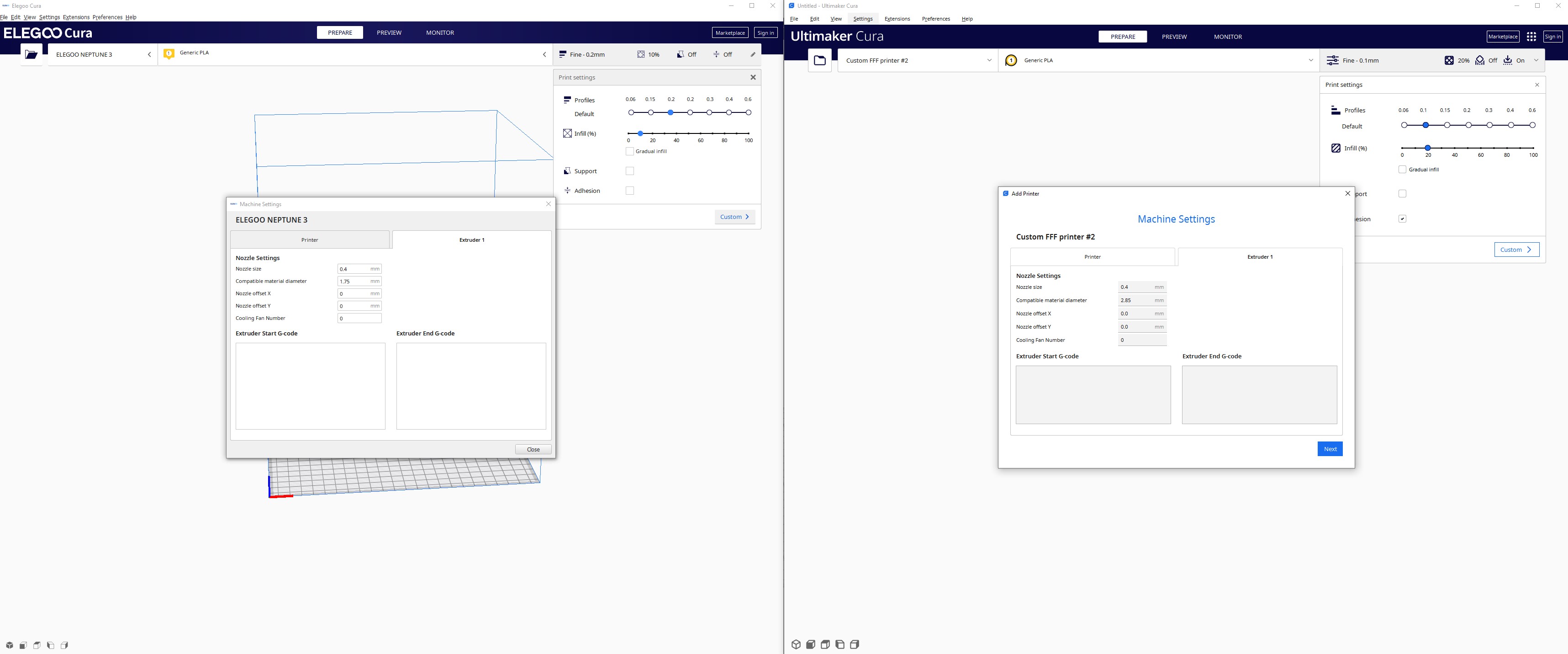
Task: Click Compatible material diameter field in Add Printer dialog
Action: point(1142,300)
